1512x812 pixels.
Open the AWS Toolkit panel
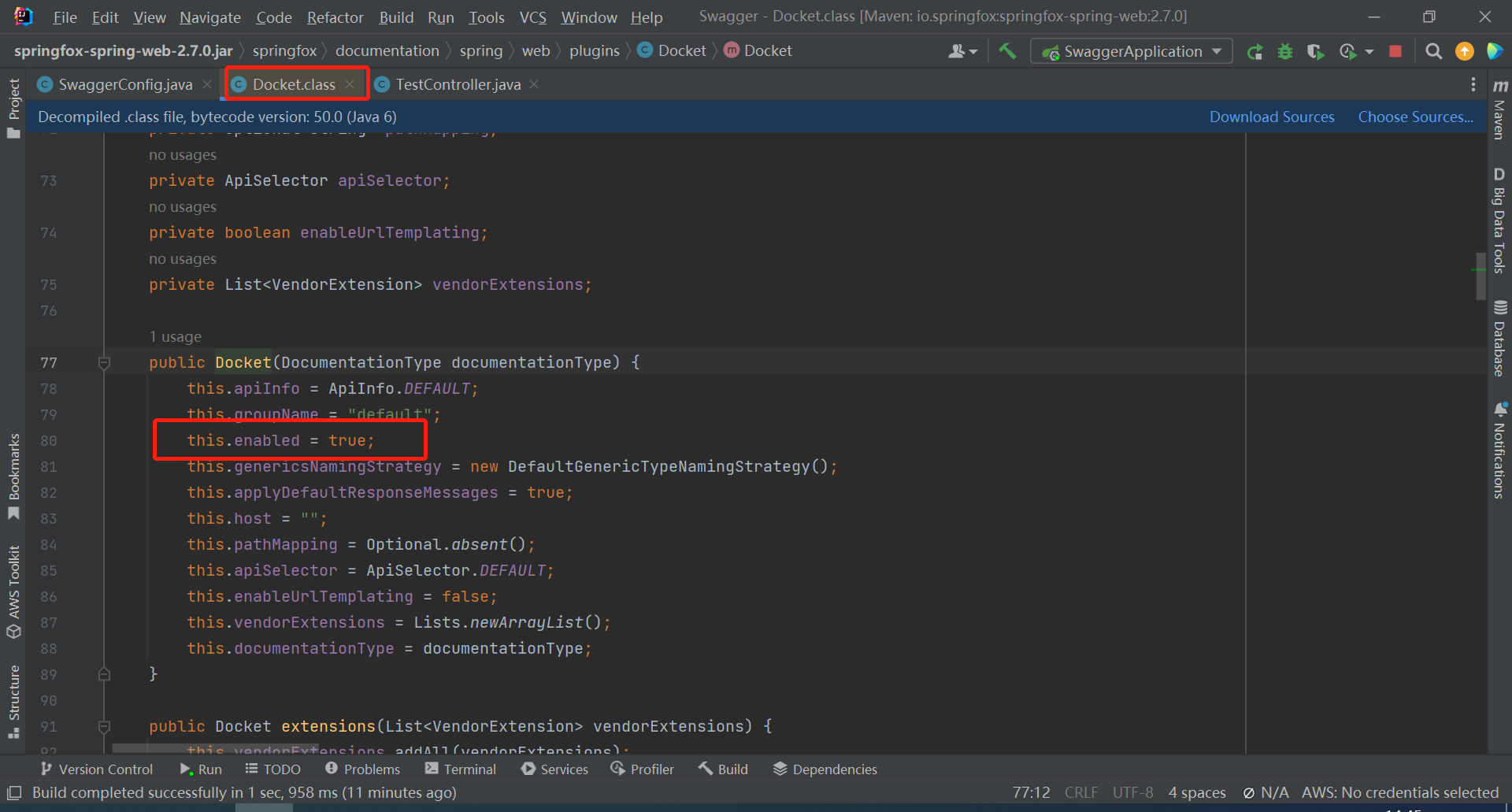pos(13,591)
